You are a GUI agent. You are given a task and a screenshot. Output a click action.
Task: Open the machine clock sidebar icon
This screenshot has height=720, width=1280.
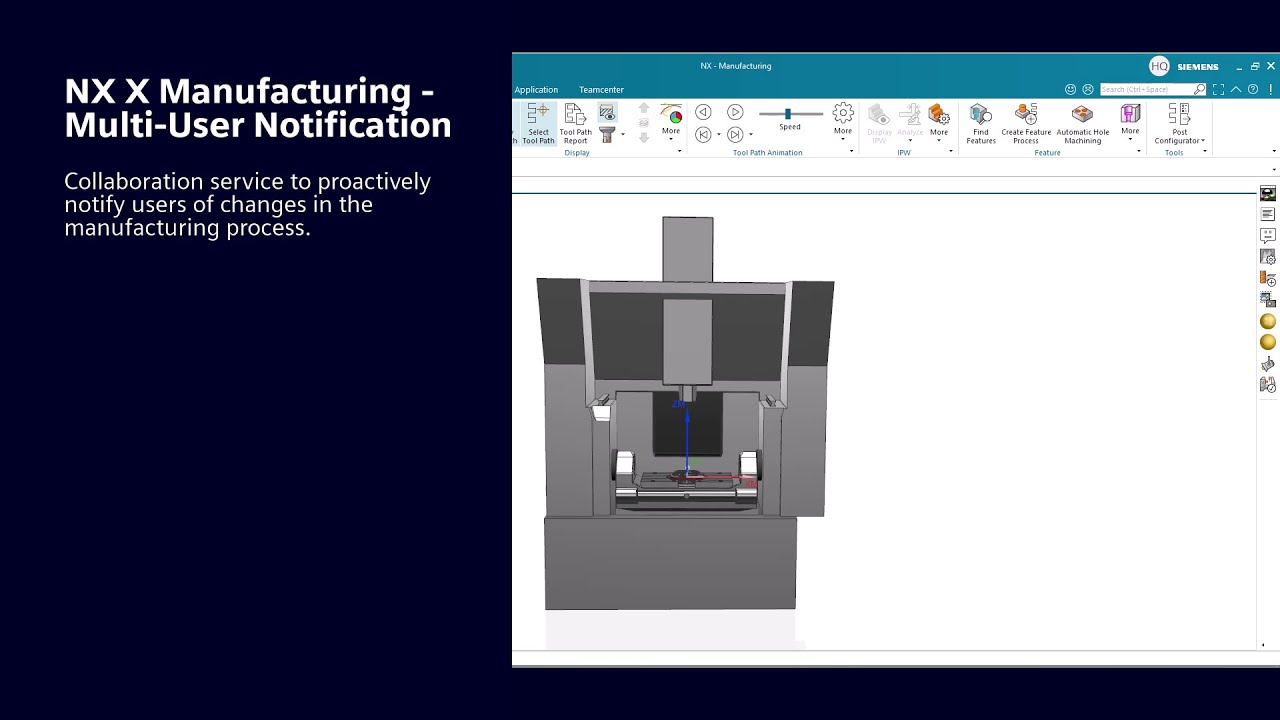1268,385
